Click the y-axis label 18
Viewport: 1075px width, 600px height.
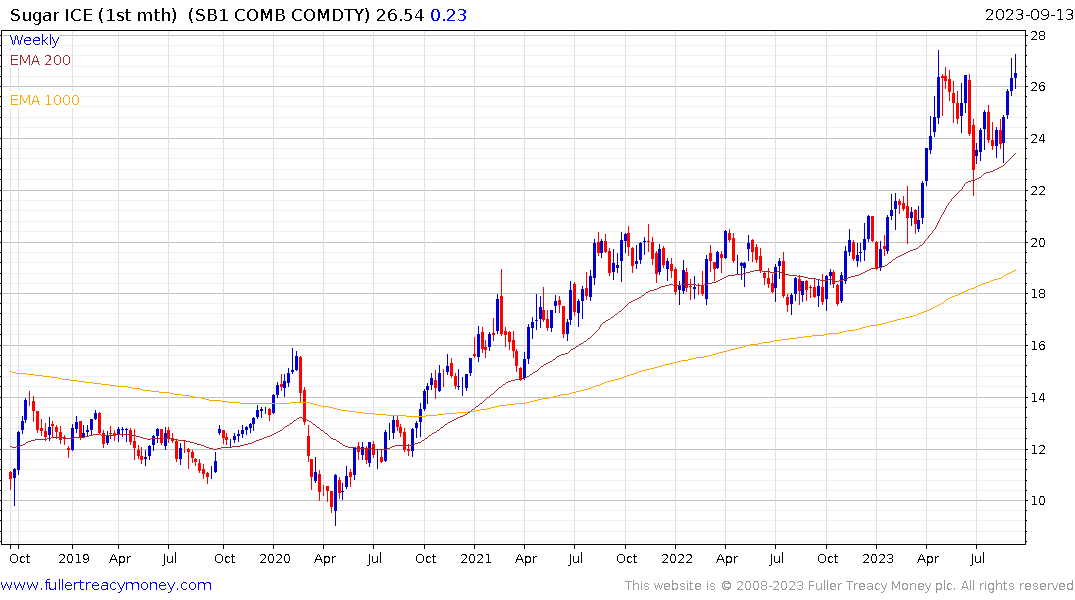coord(1038,293)
